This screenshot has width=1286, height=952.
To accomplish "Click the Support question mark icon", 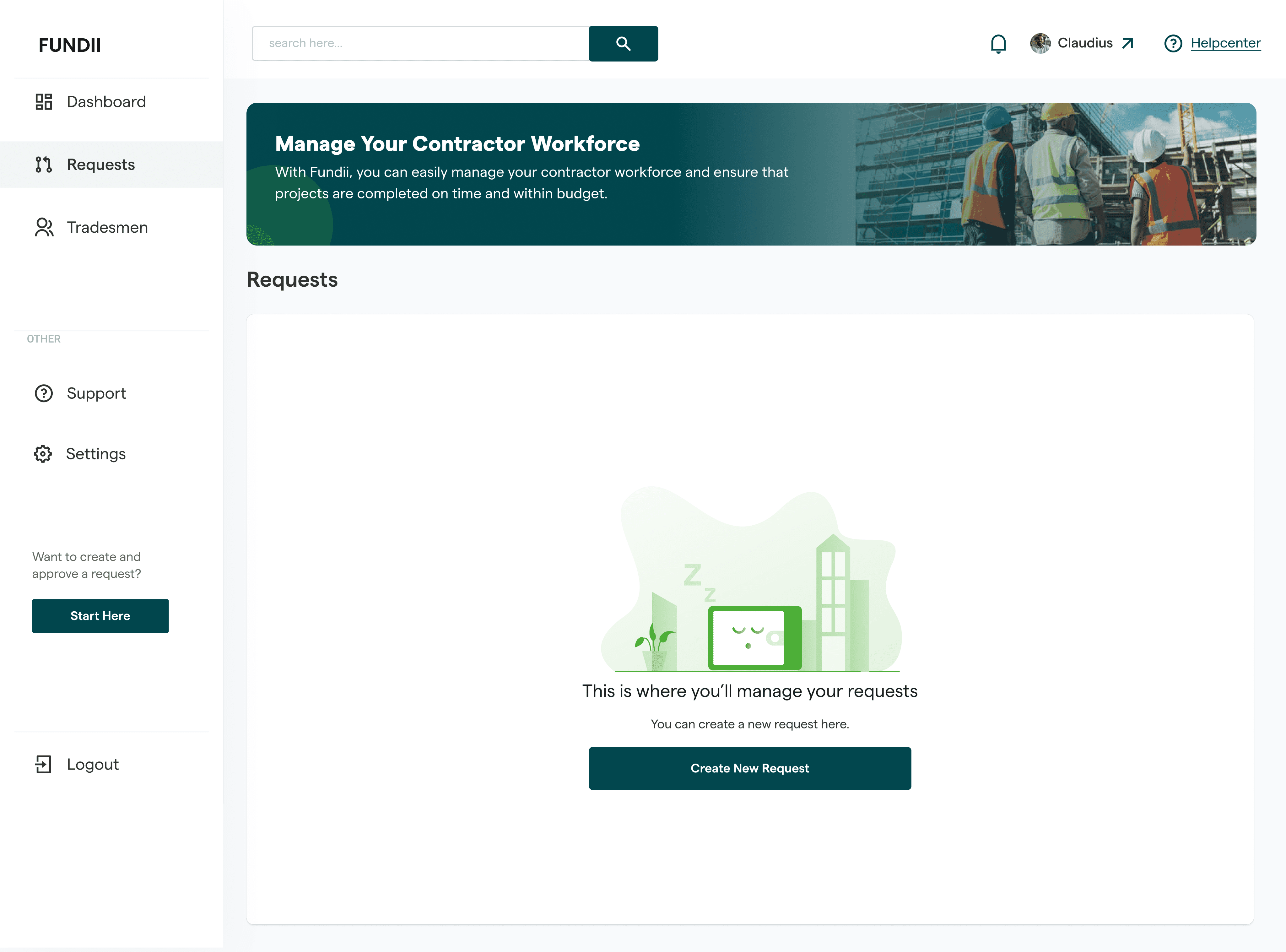I will (x=44, y=394).
